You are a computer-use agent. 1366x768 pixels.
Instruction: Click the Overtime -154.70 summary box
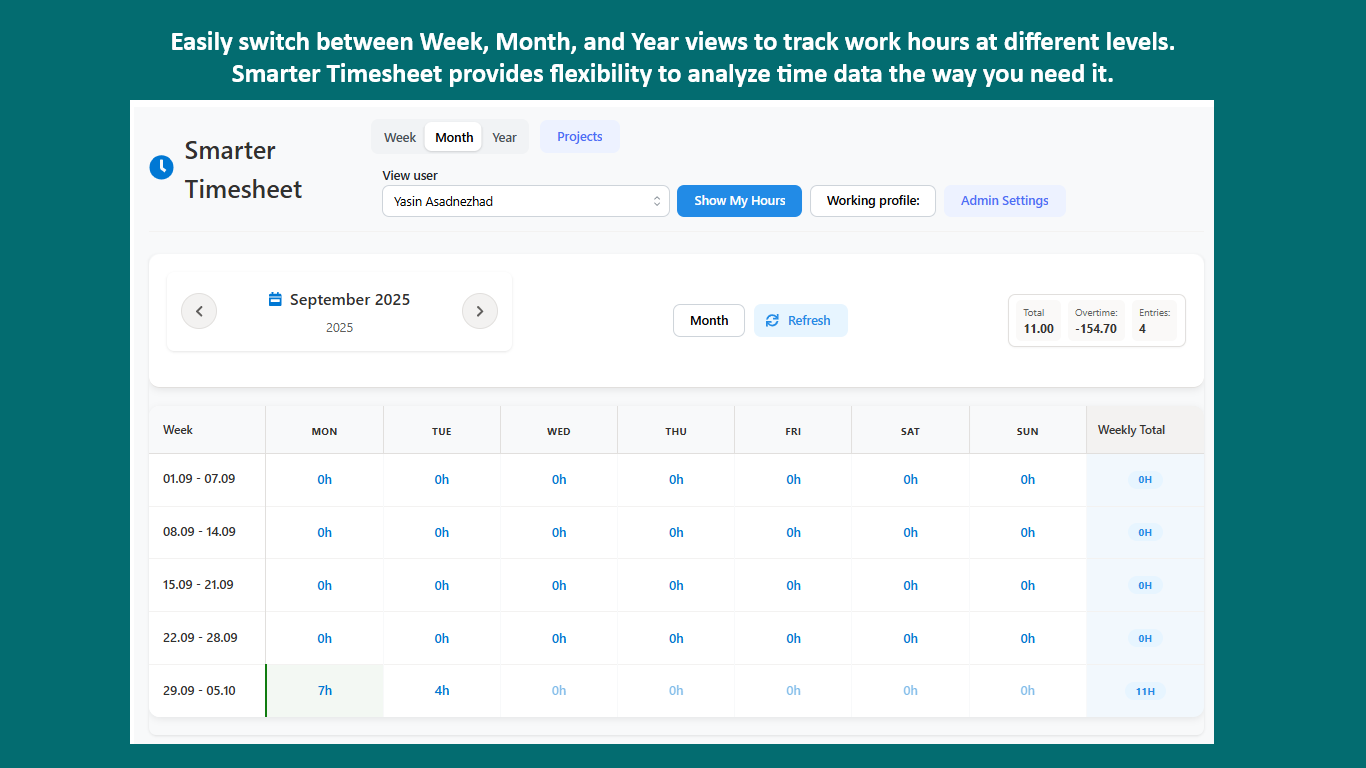[1096, 321]
